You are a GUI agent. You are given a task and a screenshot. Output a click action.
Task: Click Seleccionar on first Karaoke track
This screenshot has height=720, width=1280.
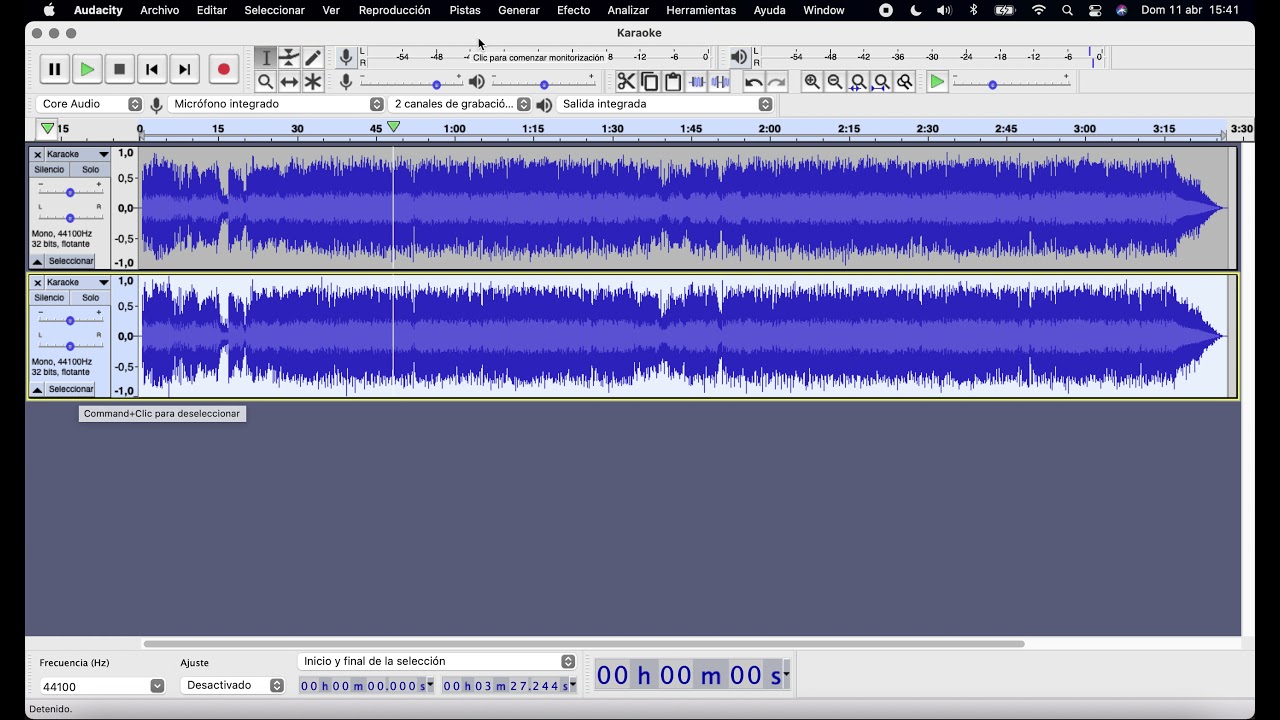click(x=71, y=261)
